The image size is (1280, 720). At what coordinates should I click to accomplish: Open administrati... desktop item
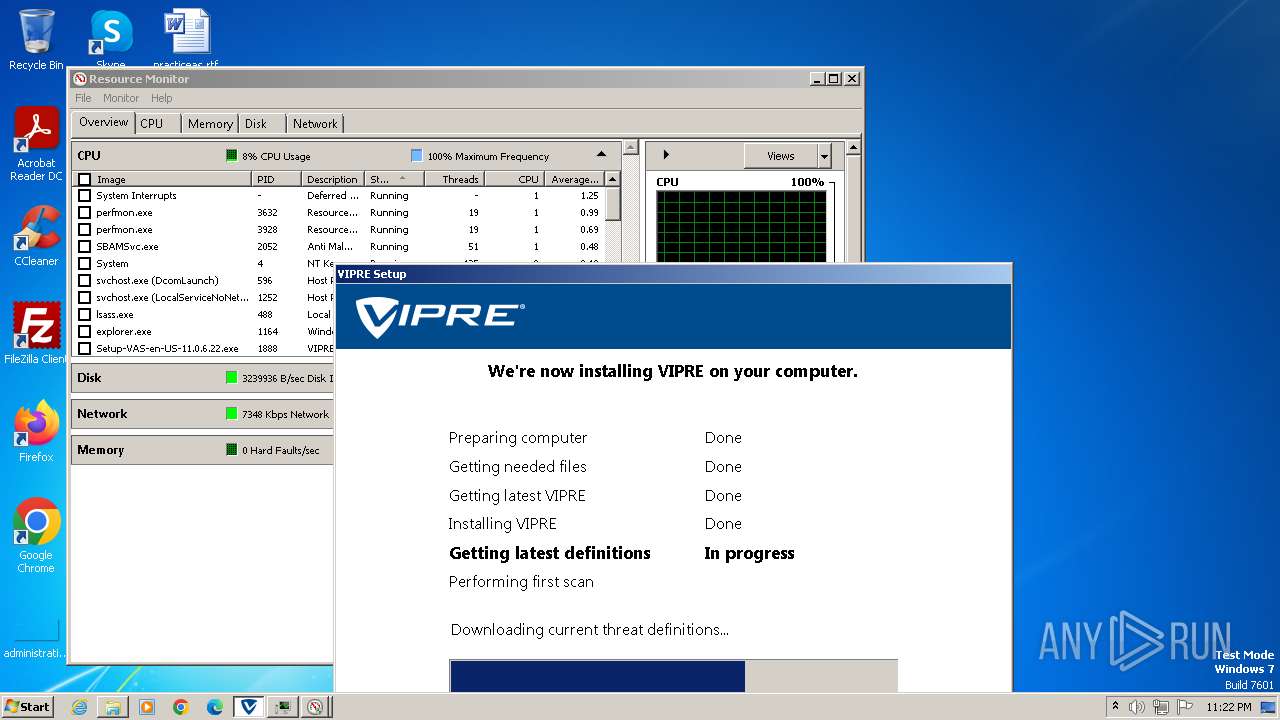click(x=36, y=638)
